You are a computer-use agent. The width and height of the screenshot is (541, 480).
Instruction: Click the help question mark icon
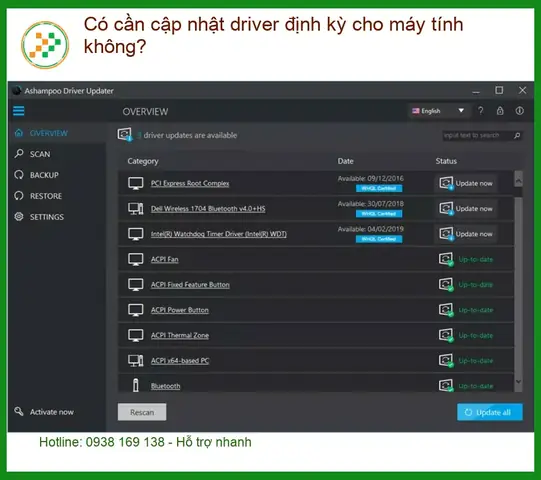[481, 111]
